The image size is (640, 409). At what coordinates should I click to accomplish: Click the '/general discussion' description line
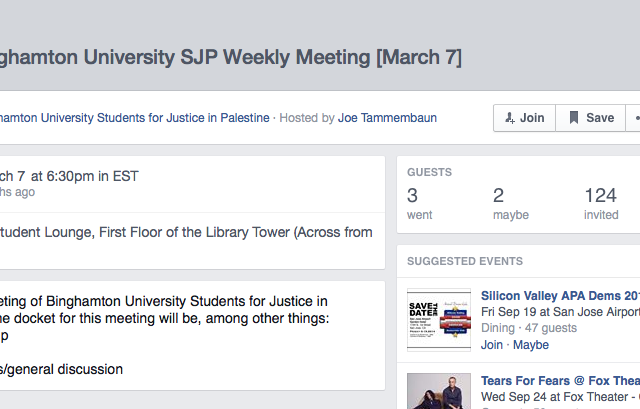pyautogui.click(x=61, y=369)
